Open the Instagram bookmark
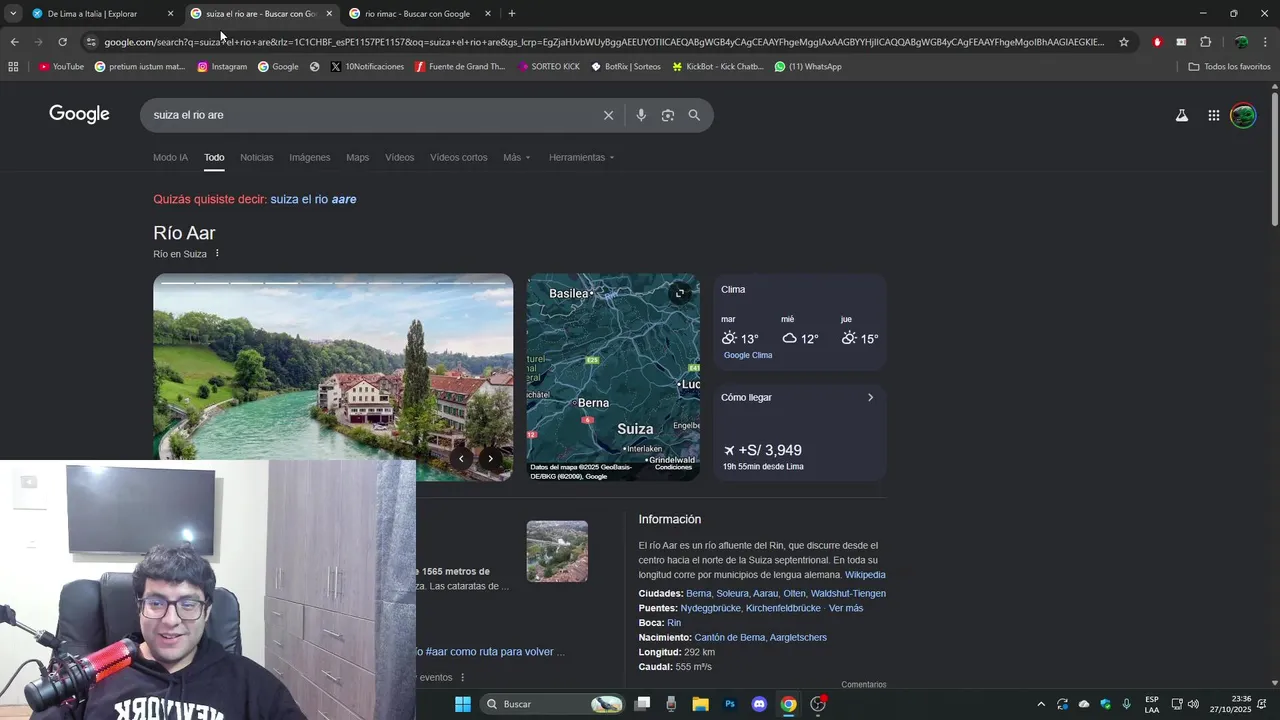 click(x=222, y=67)
